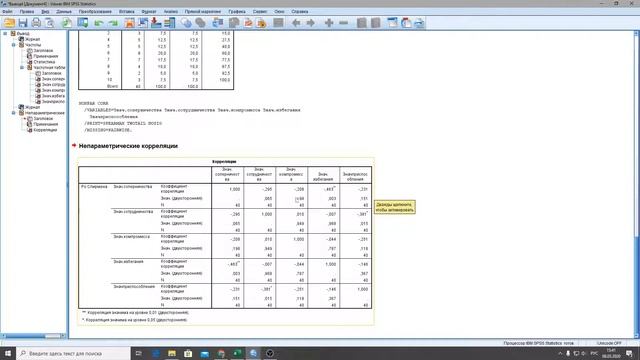
Task: Open the Справка menu
Action: [300, 11]
